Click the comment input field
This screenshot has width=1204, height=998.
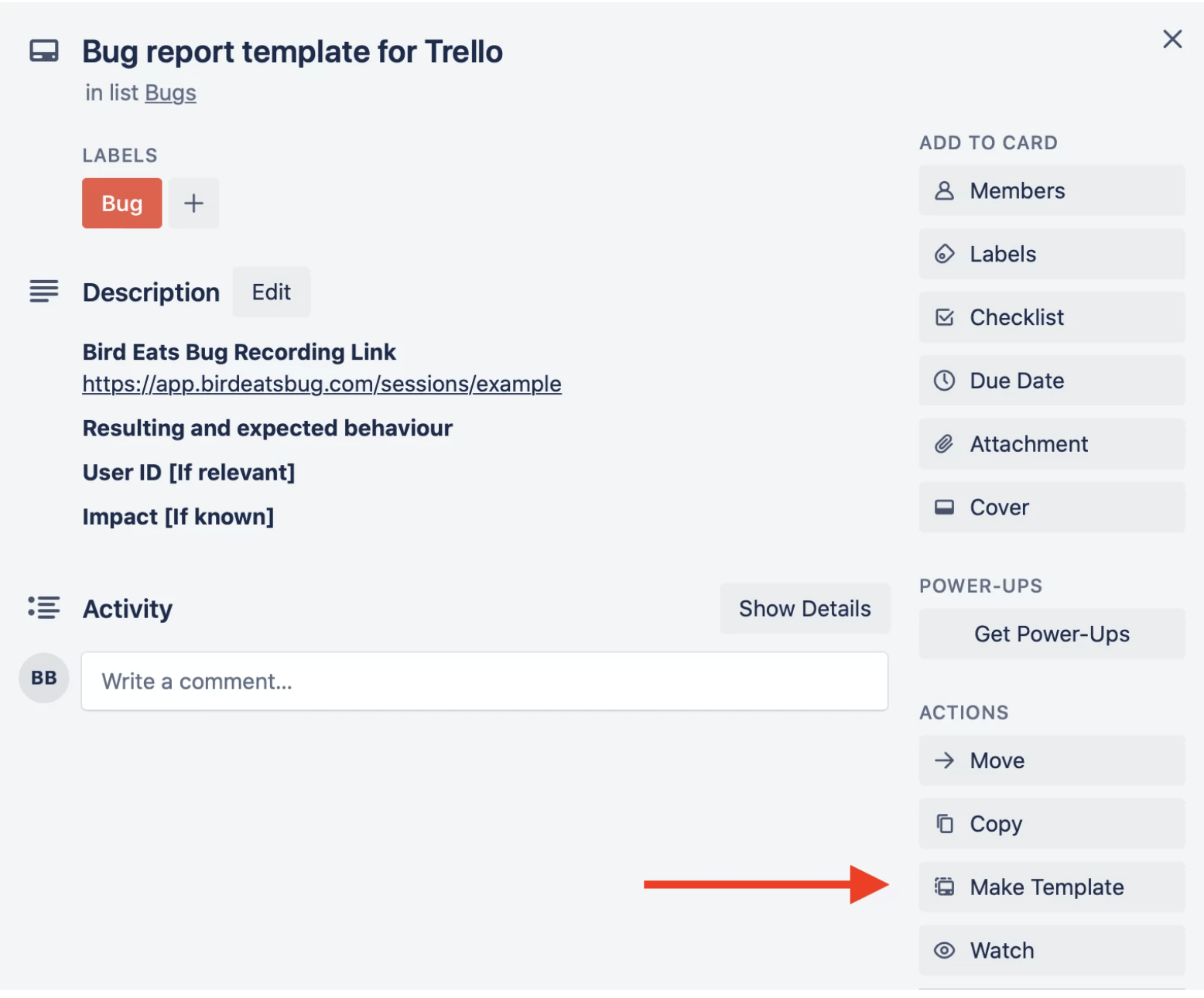tap(484, 681)
